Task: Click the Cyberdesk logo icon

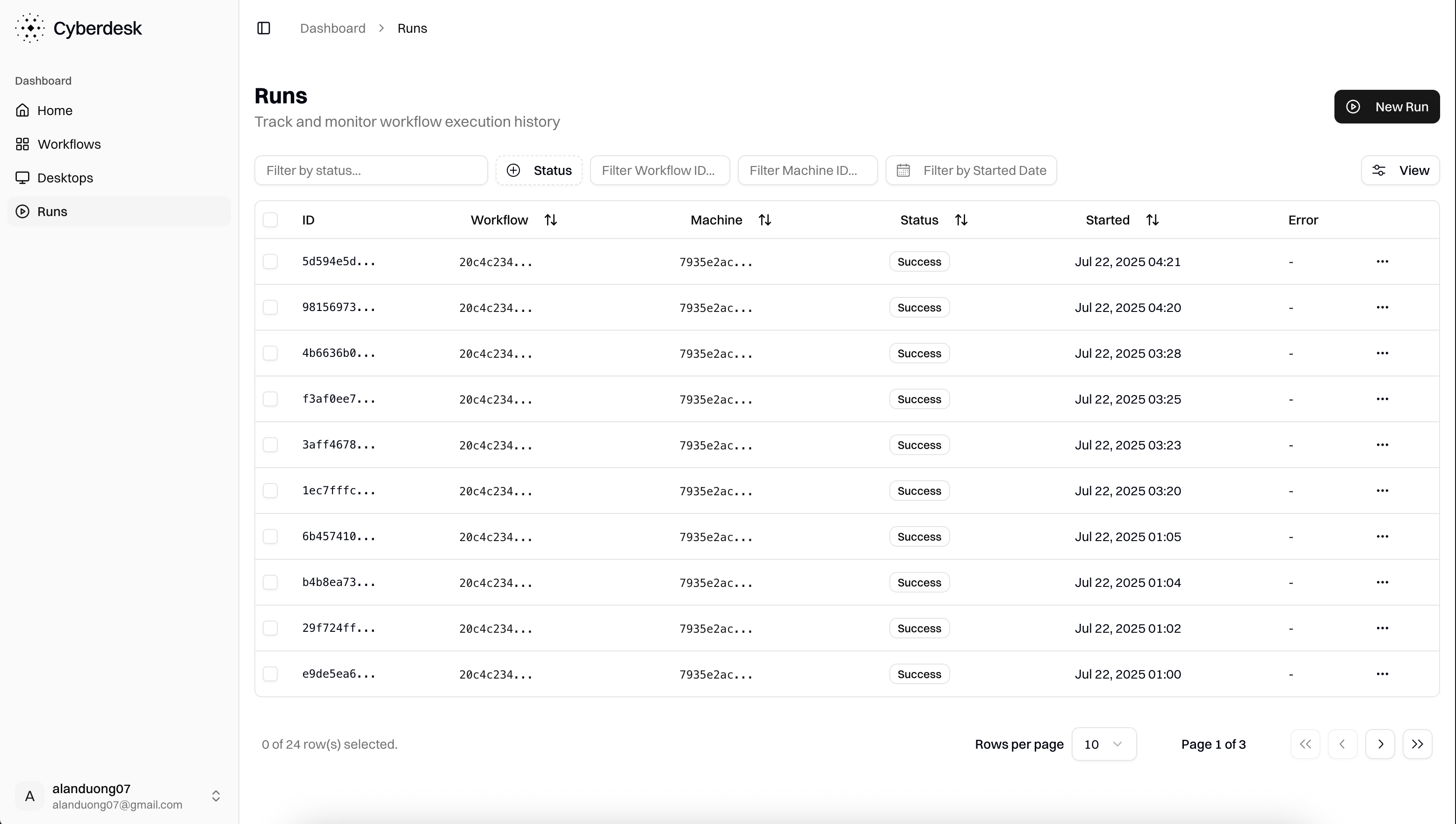Action: [30, 28]
